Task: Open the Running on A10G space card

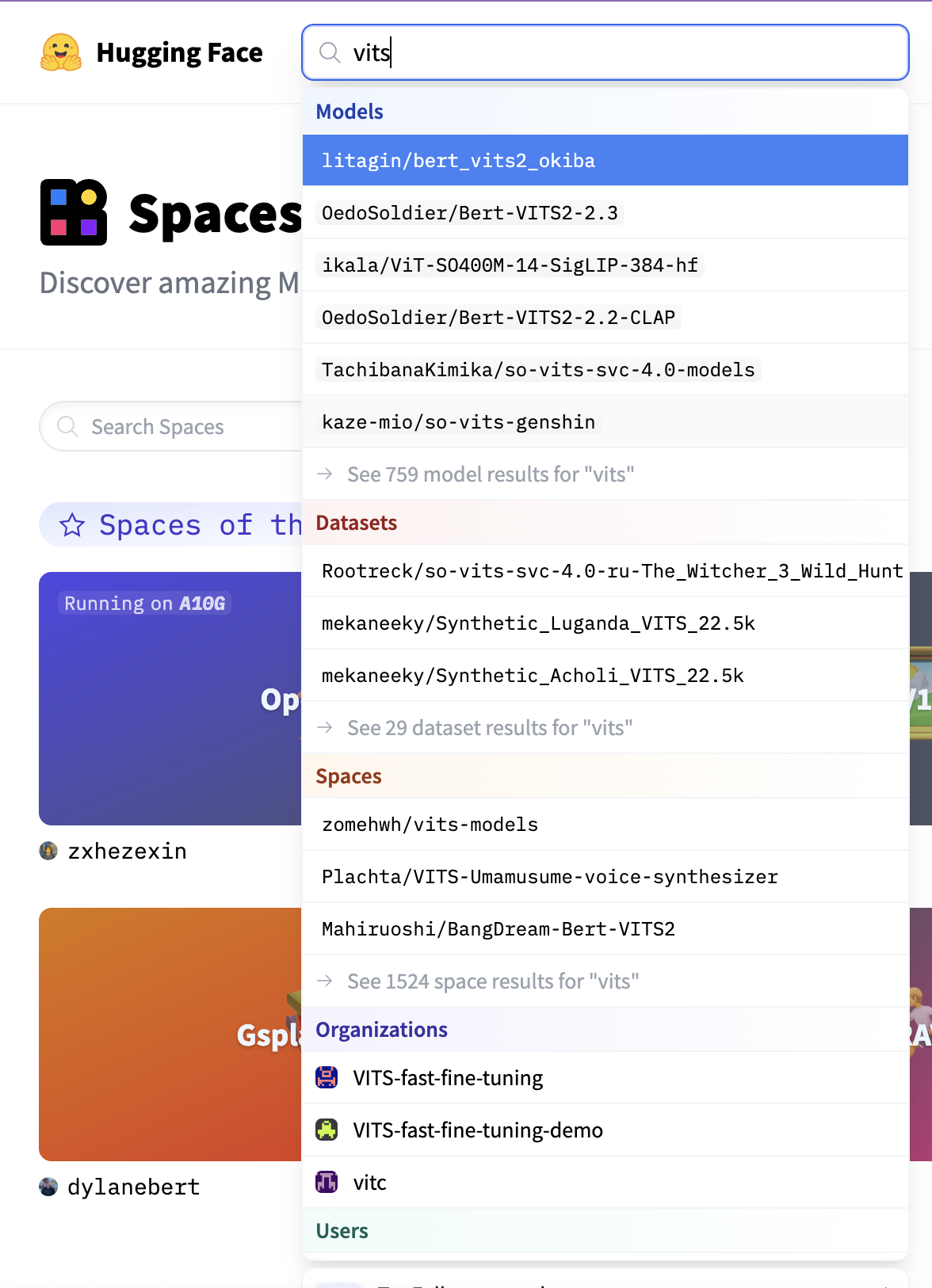Action: coord(170,699)
